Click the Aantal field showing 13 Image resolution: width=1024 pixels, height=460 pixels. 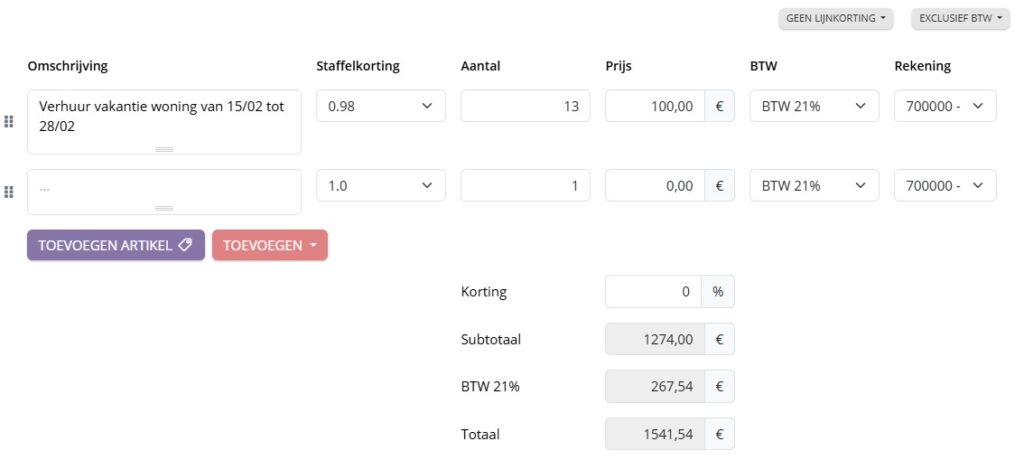(524, 106)
